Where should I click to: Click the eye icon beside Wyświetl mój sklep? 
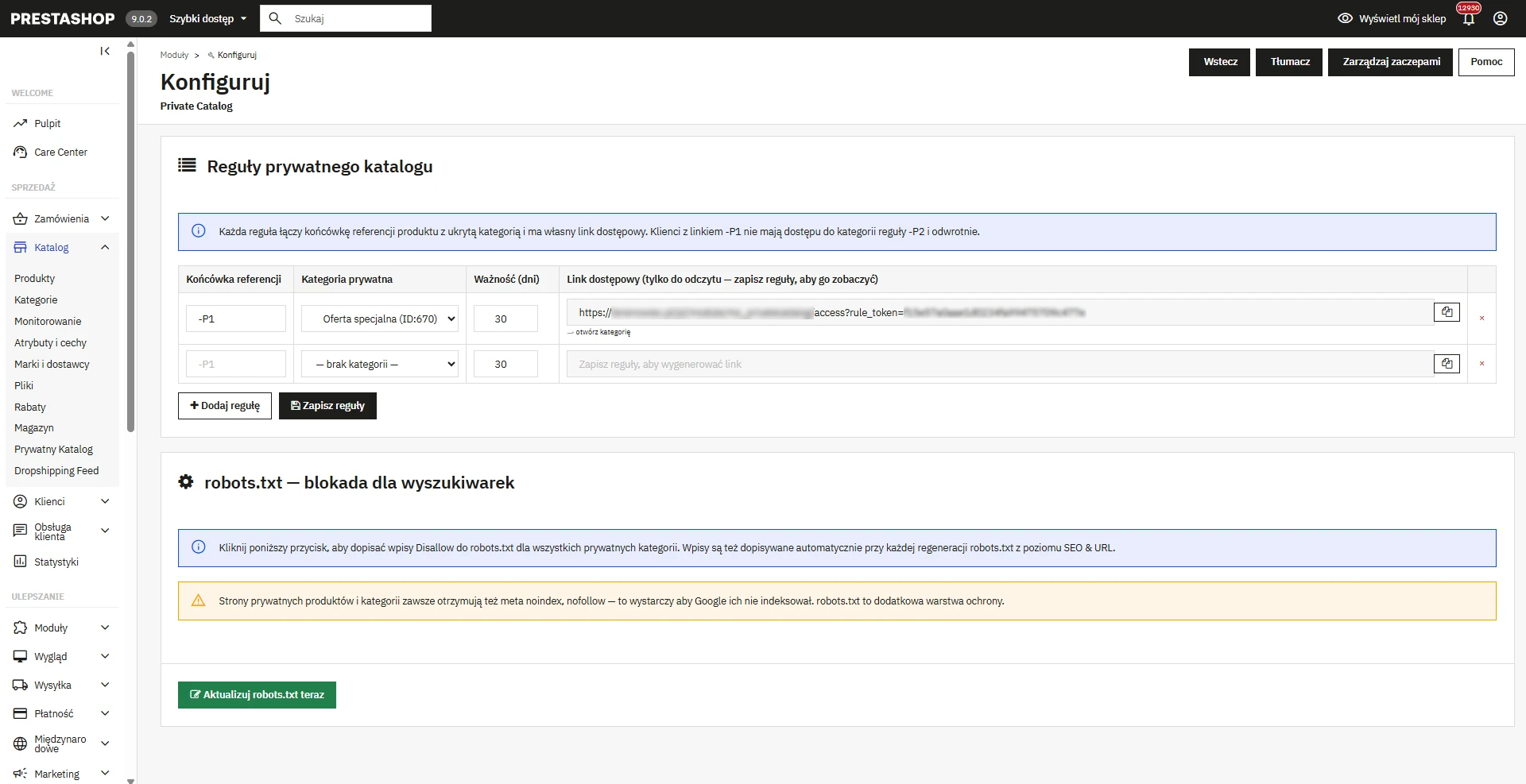[1345, 18]
